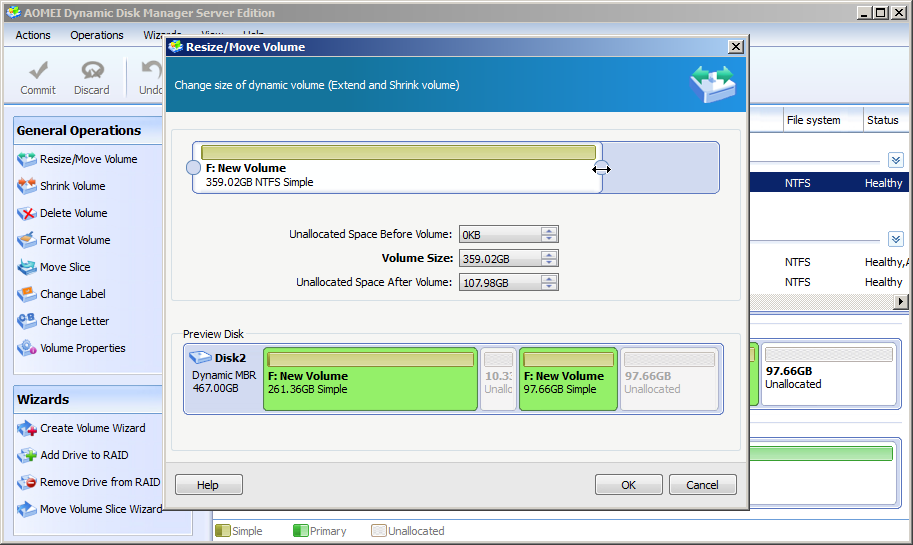Open the Operations menu
The image size is (913, 545).
tap(97, 35)
